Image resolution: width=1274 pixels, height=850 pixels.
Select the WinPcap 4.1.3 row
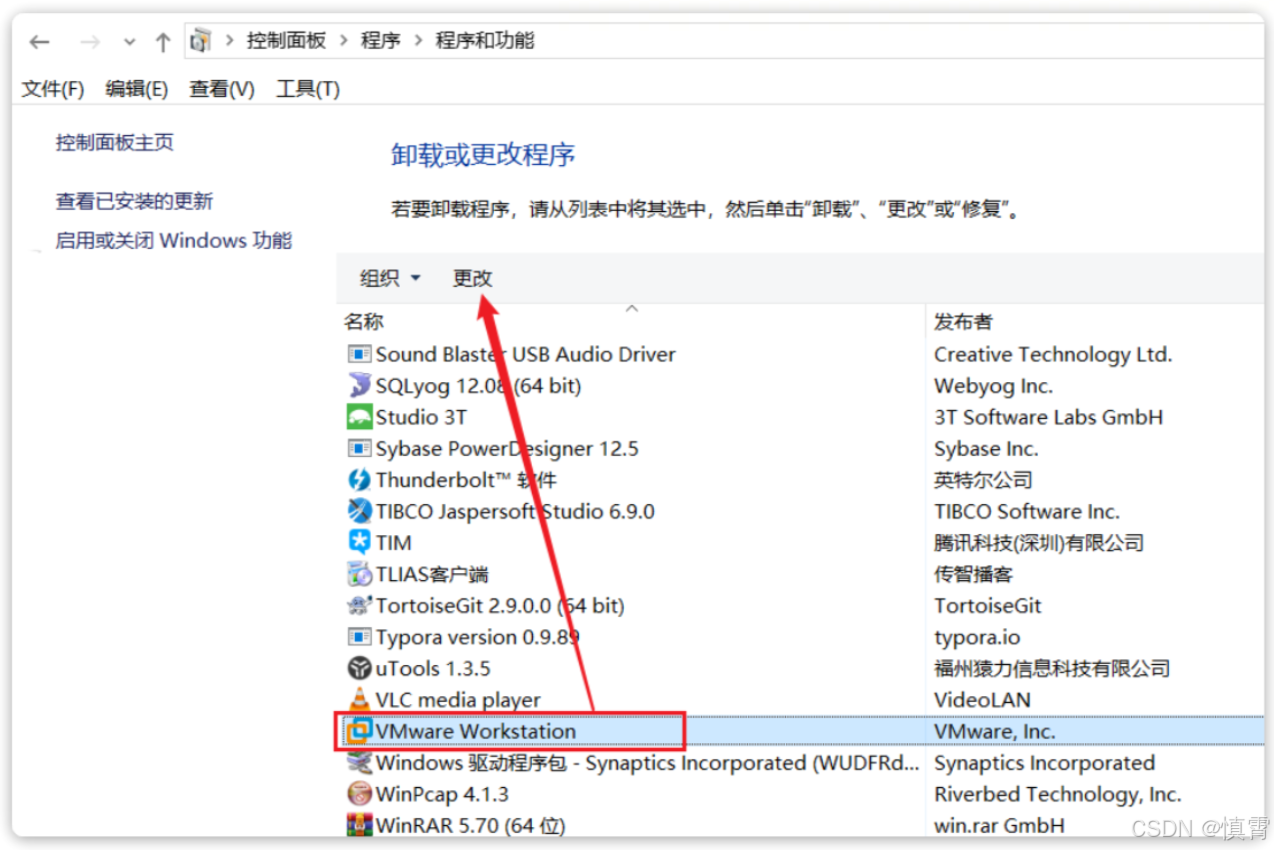(x=800, y=794)
